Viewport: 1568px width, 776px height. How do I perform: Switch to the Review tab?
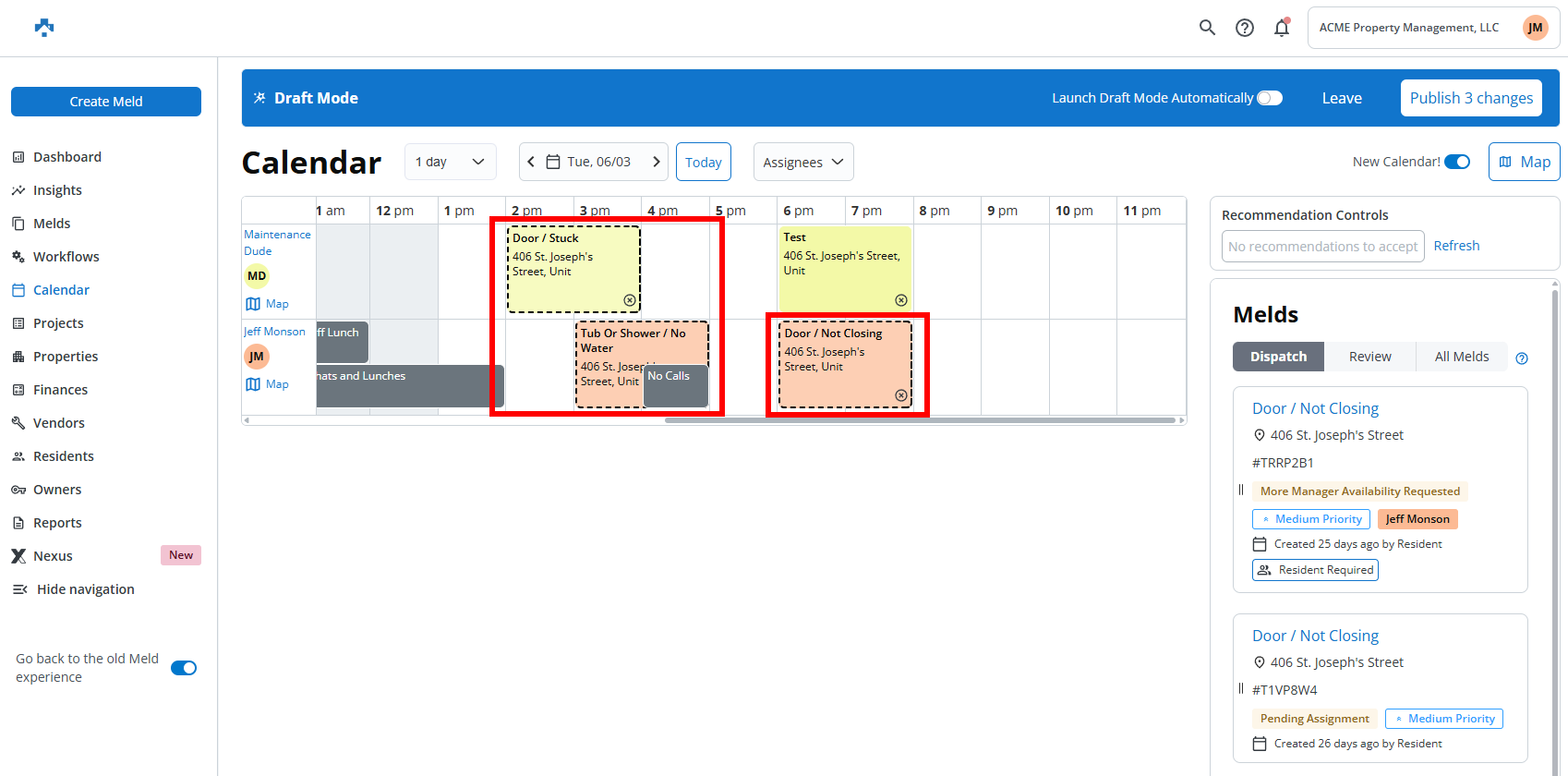(x=1369, y=357)
